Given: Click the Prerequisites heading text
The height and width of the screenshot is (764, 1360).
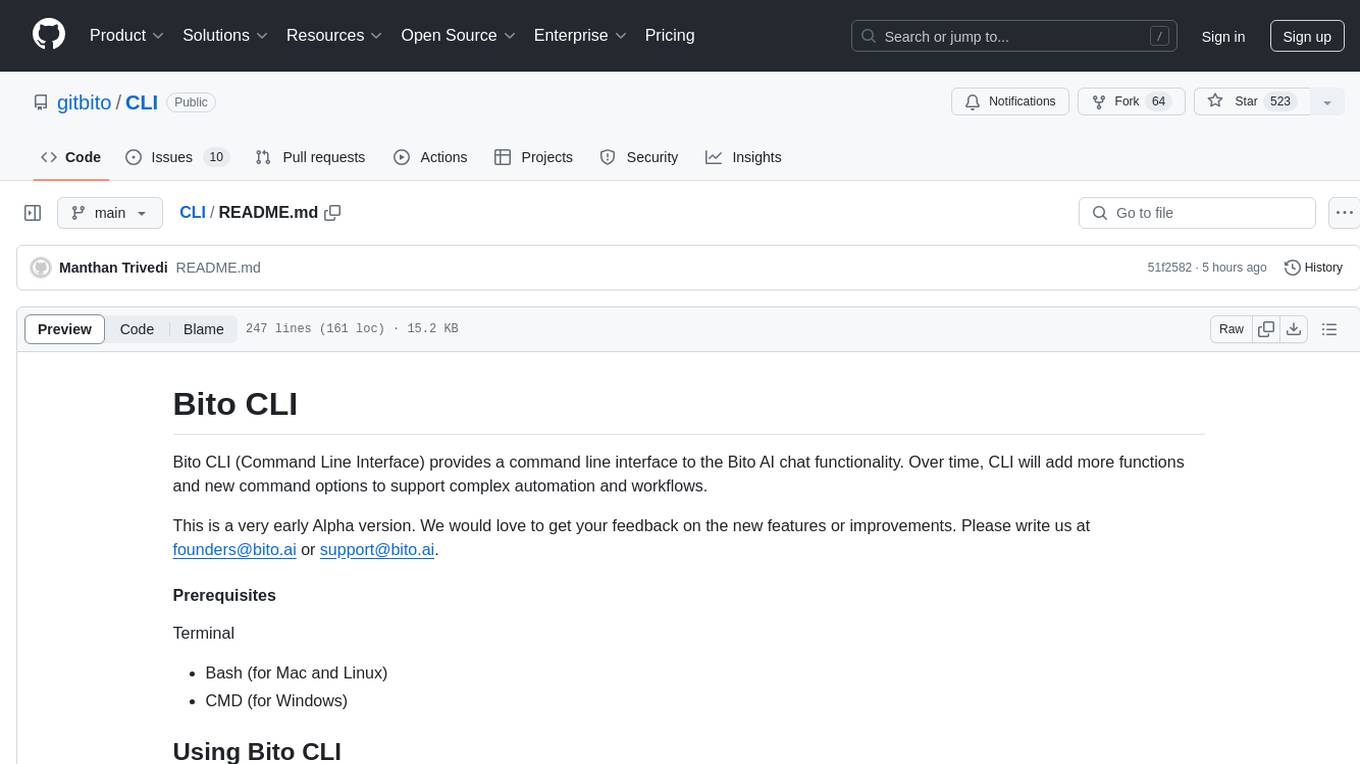Looking at the screenshot, I should pos(224,595).
